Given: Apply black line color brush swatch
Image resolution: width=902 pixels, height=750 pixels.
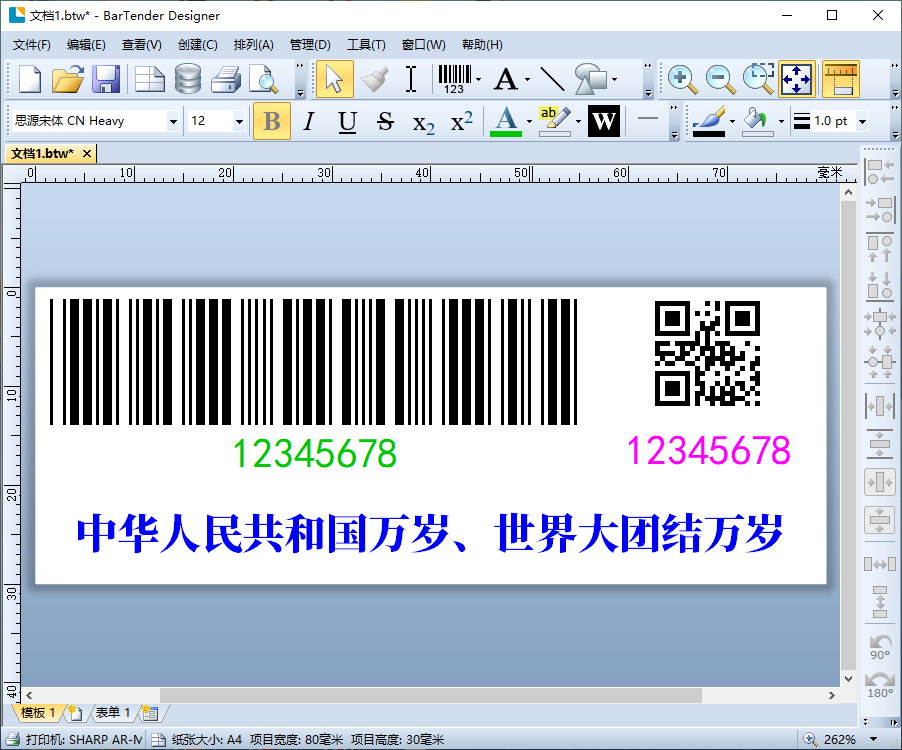Looking at the screenshot, I should 709,121.
